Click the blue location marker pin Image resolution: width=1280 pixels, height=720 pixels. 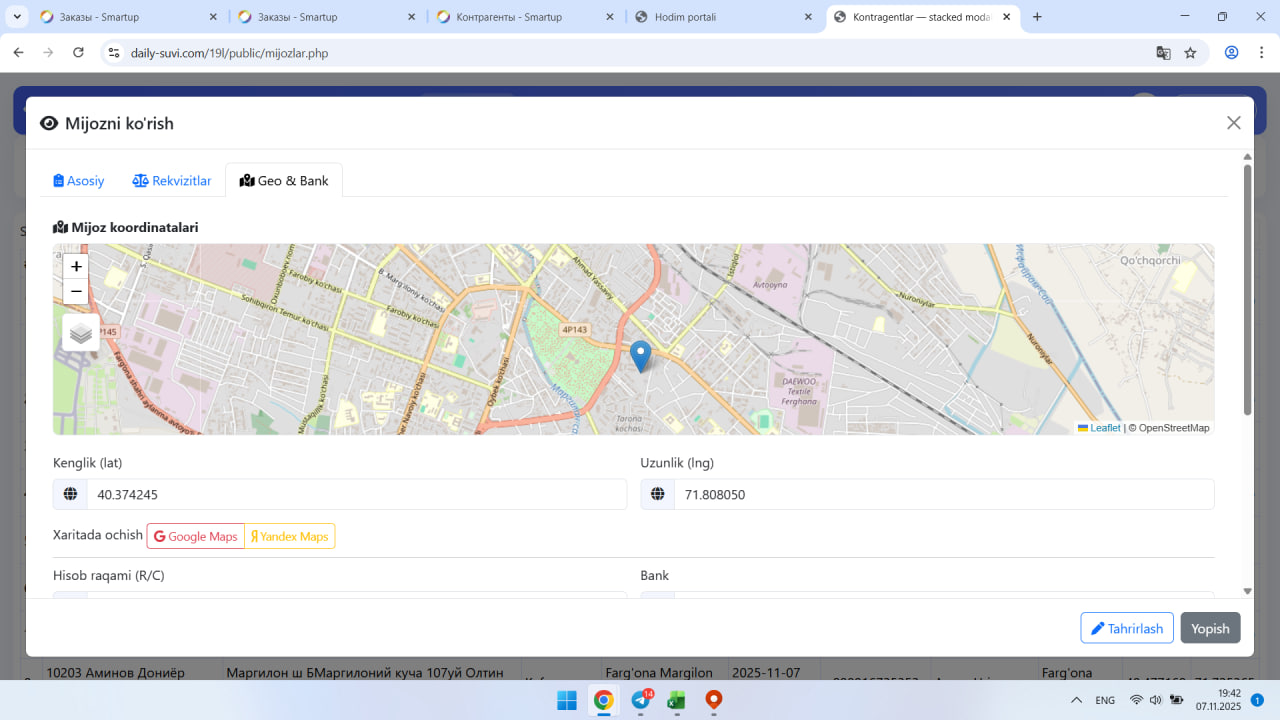click(640, 355)
